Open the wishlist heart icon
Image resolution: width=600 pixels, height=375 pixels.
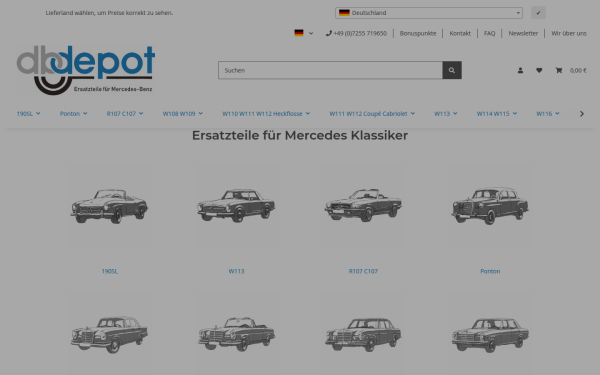coord(539,70)
